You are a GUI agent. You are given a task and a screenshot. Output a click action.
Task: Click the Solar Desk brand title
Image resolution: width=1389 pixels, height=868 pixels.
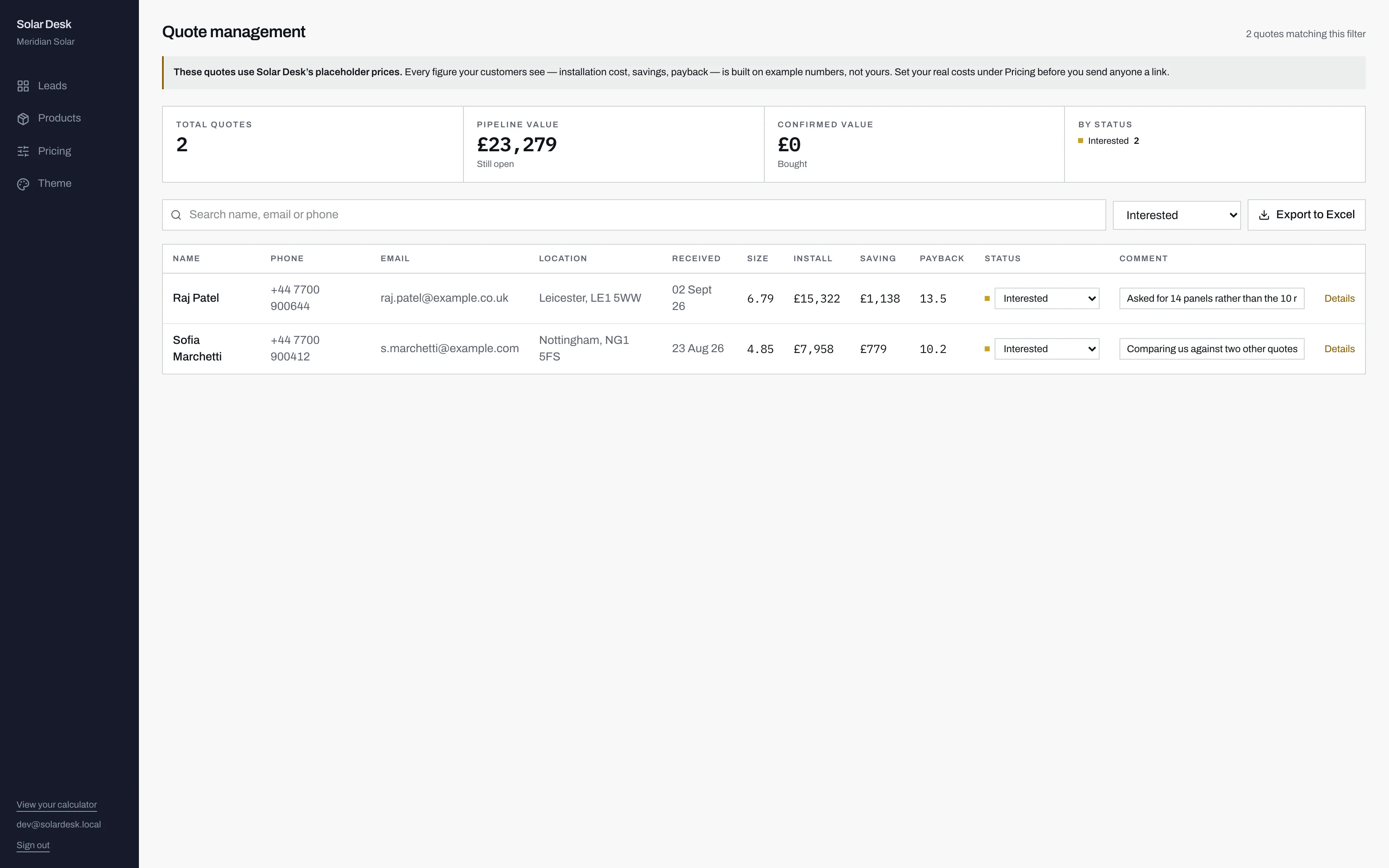coord(44,24)
